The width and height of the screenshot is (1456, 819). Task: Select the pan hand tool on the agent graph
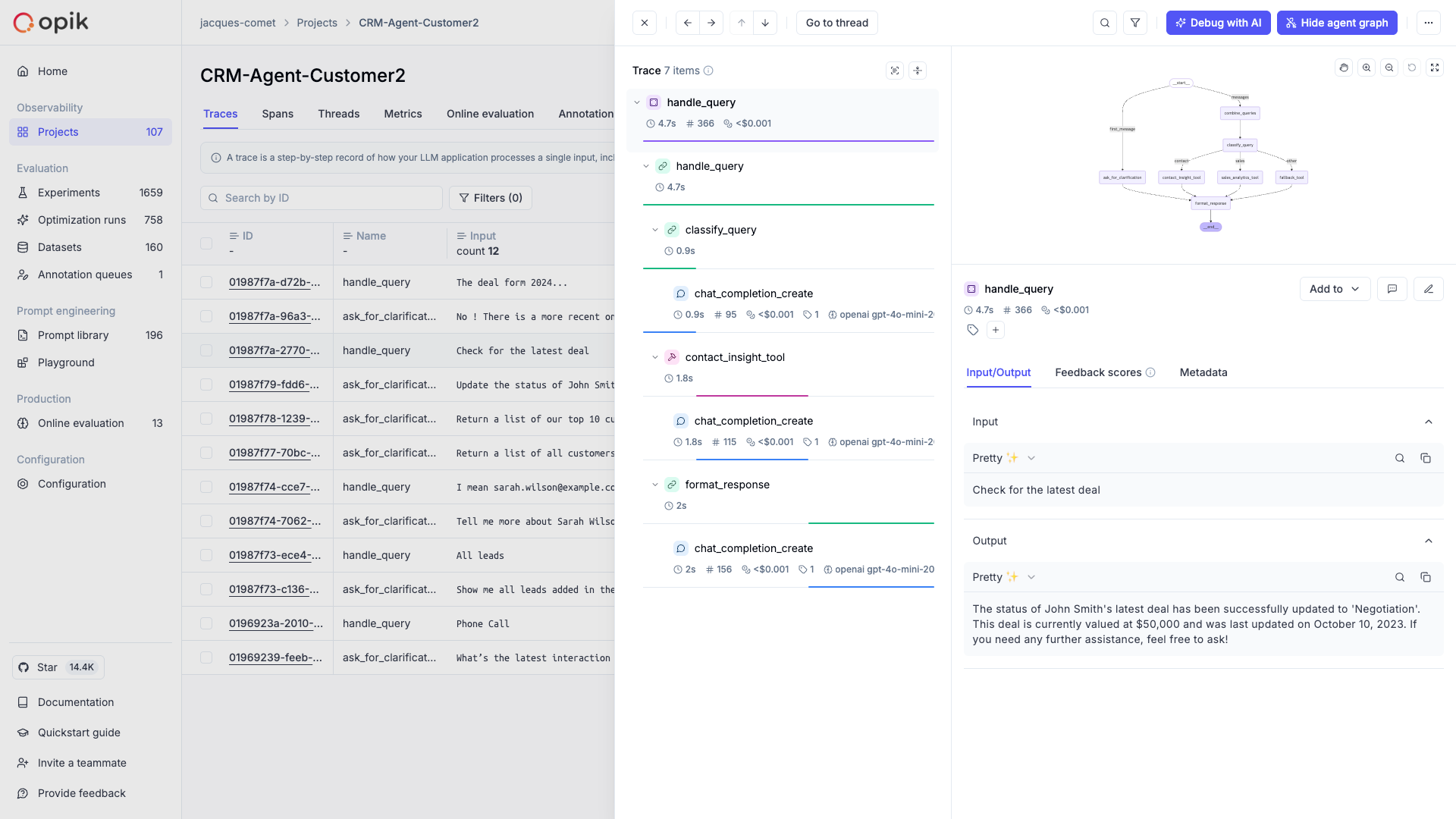point(1344,67)
